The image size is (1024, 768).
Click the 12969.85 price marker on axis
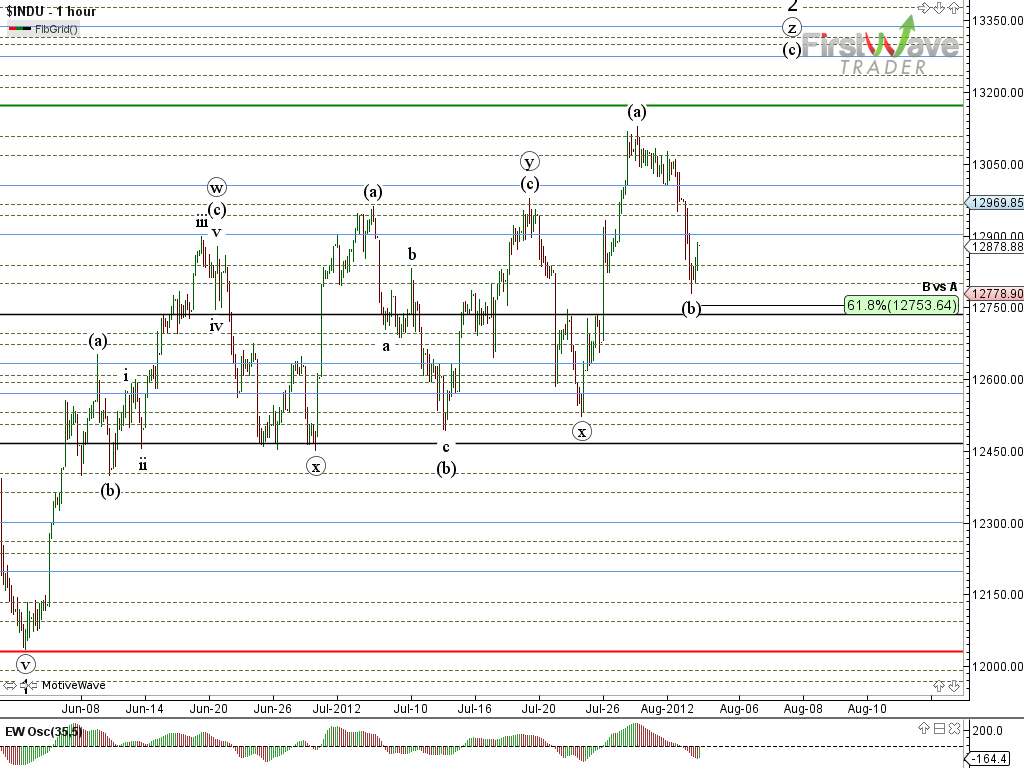(x=996, y=202)
